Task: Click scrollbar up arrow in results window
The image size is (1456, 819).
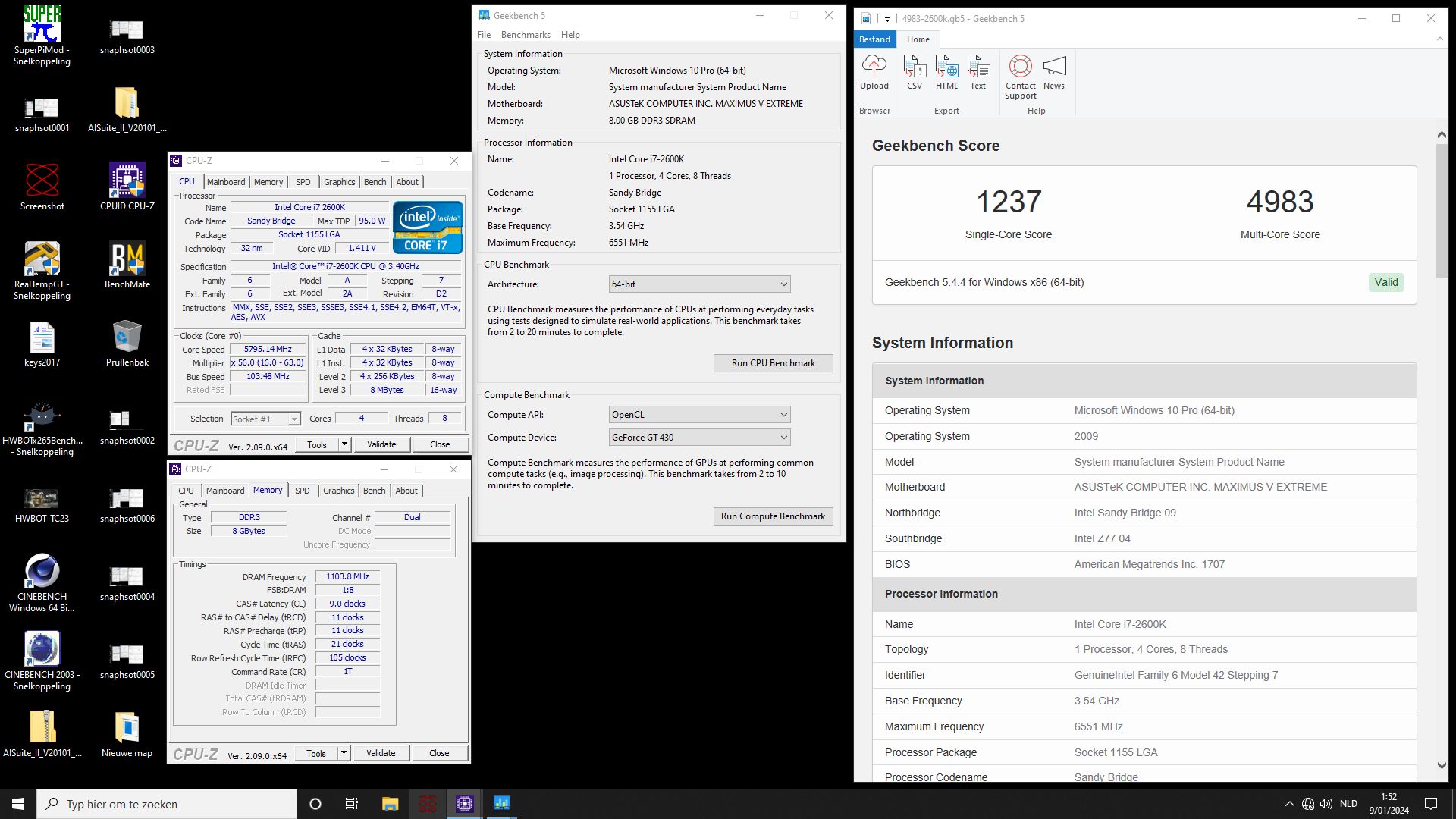Action: [x=1442, y=135]
